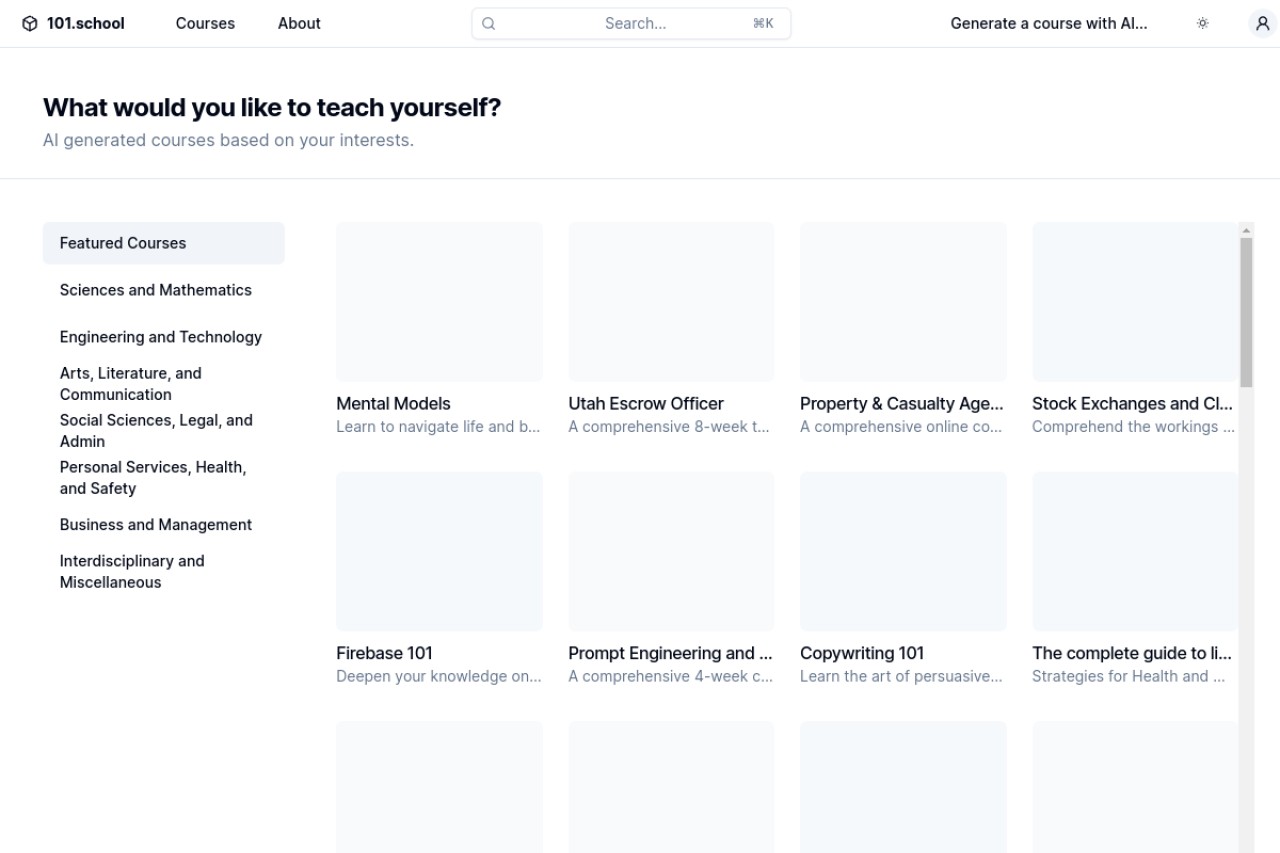Open the About page
1280x853 pixels.
[x=299, y=23]
